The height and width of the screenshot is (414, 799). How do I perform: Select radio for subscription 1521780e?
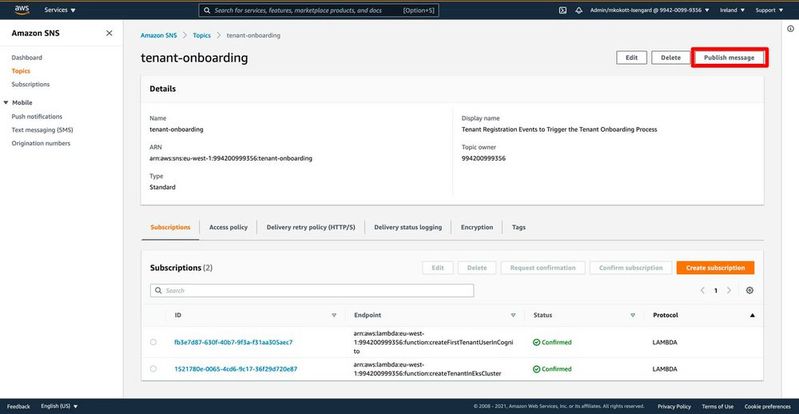(x=153, y=369)
